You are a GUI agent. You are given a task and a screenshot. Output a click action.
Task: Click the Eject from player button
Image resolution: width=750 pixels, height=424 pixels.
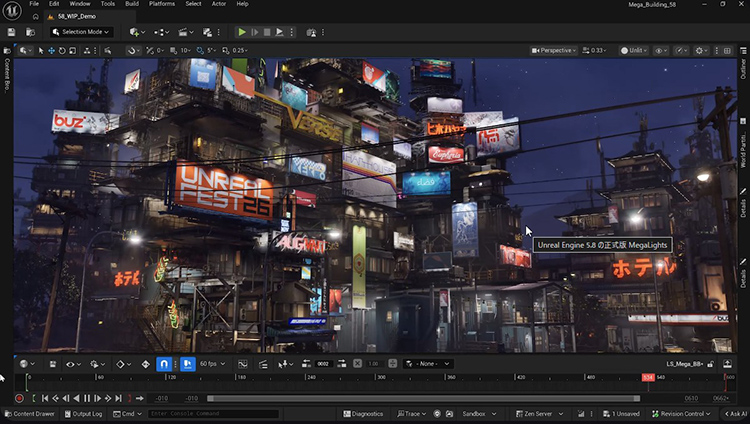[x=279, y=32]
